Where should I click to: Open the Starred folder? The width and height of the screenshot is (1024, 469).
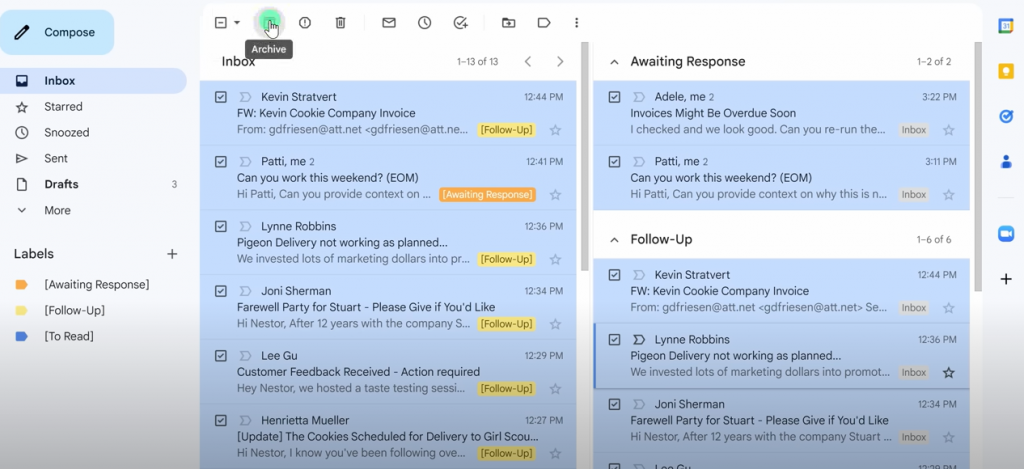[x=63, y=107]
